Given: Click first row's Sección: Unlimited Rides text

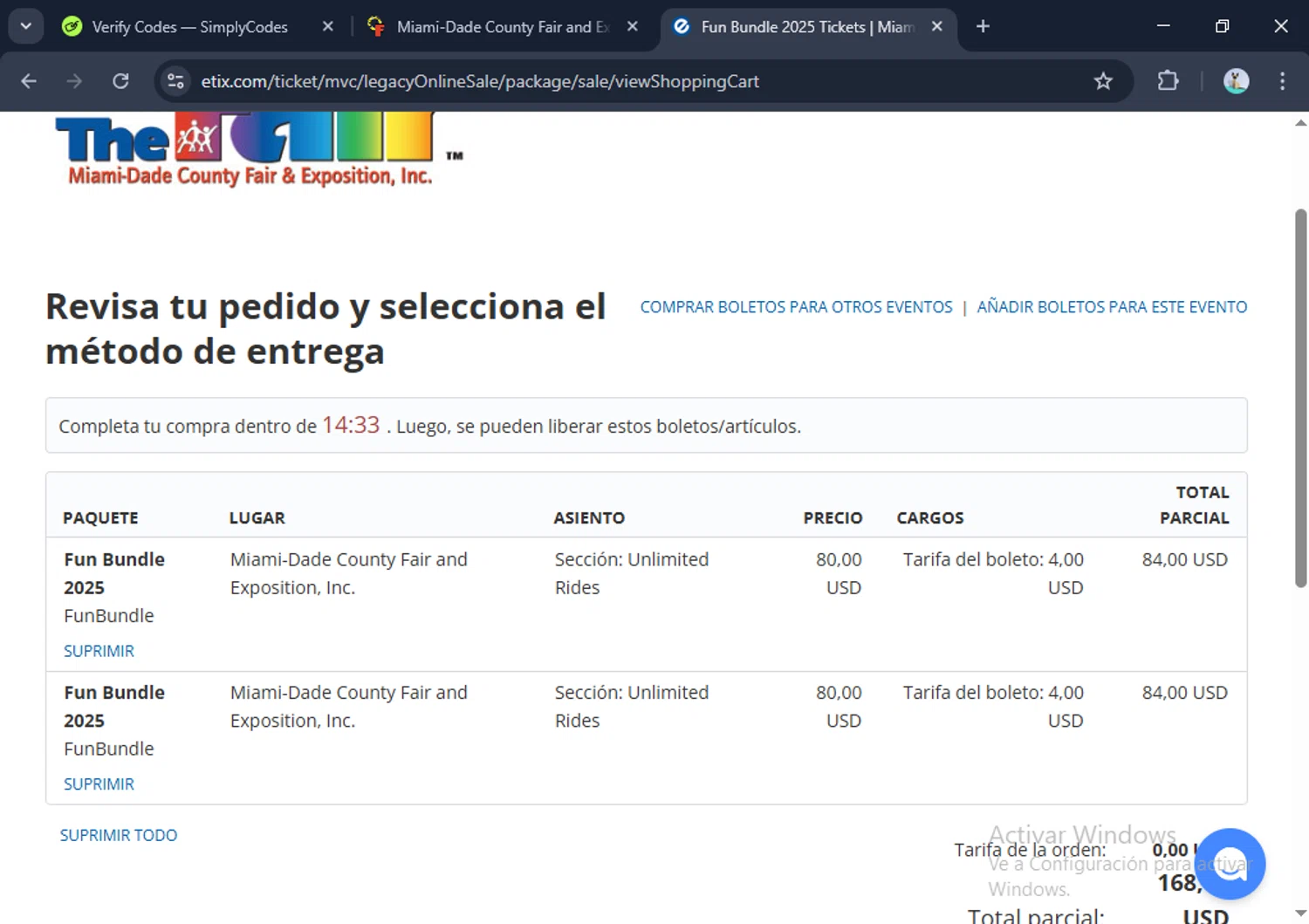Looking at the screenshot, I should [x=632, y=573].
